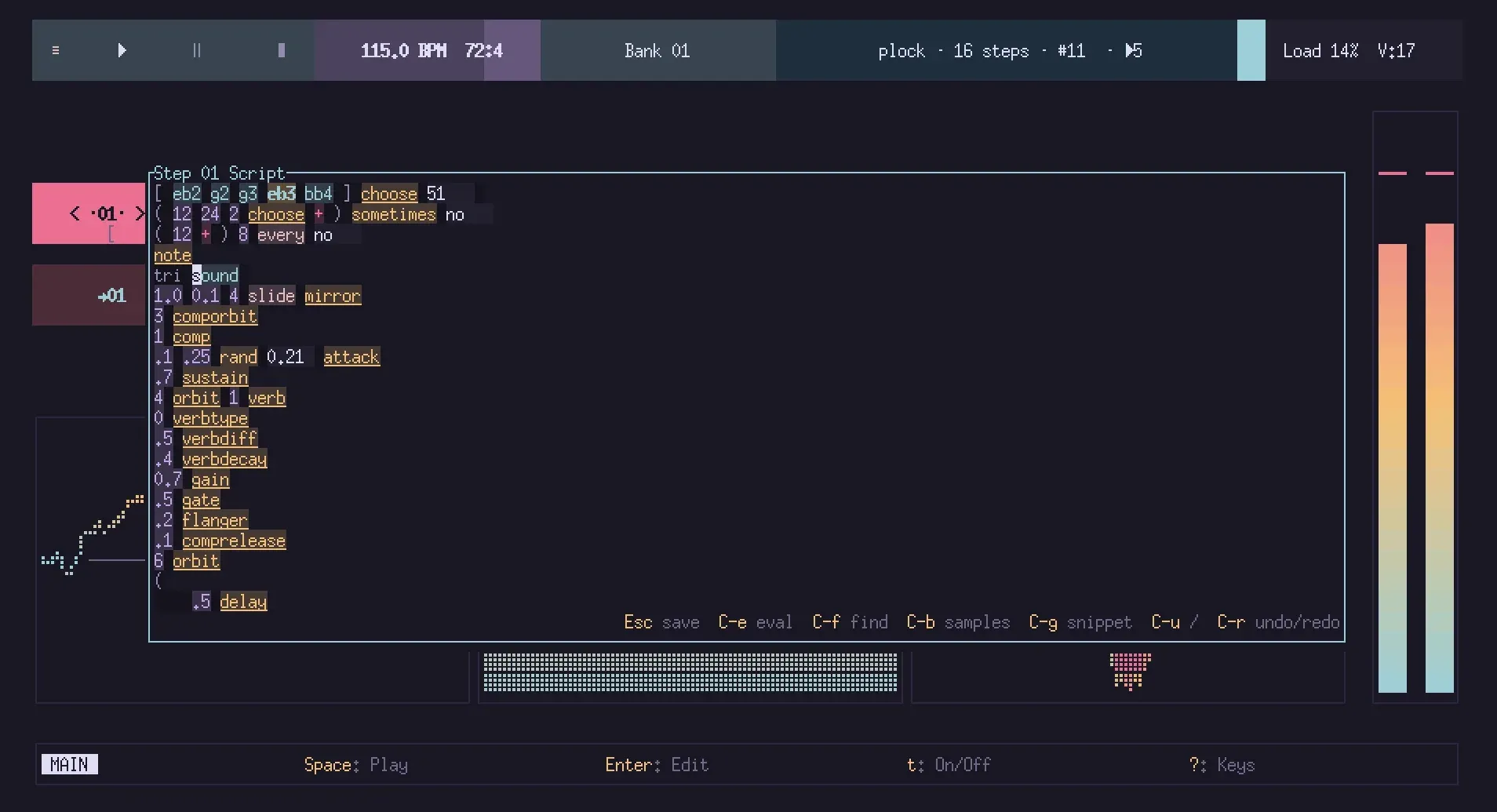Click the mirror keyword

[x=333, y=296]
